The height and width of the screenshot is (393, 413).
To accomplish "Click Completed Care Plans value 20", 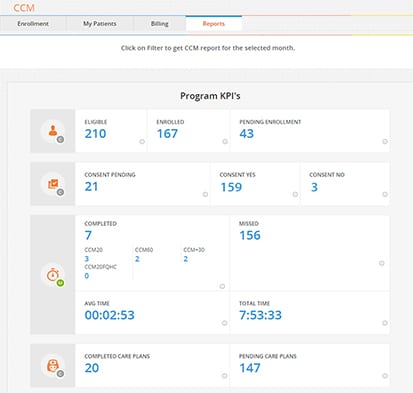I will [x=92, y=368].
